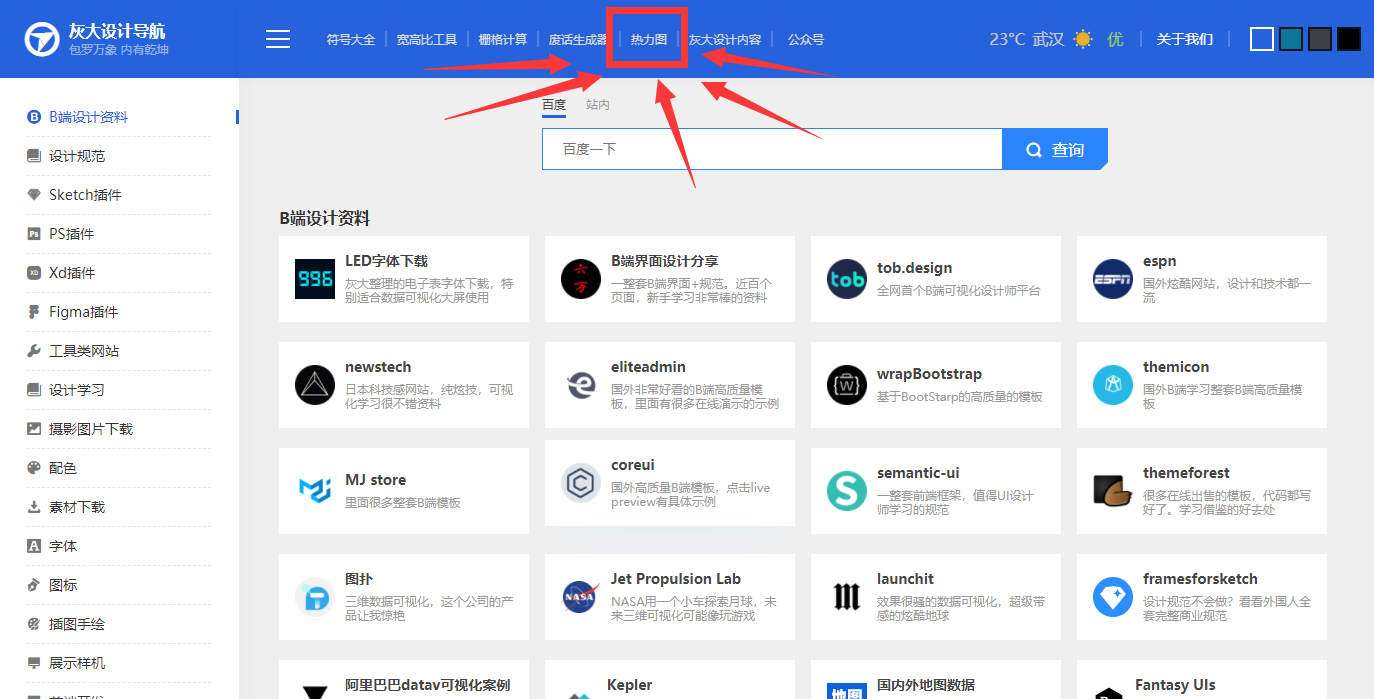Open 灰大设计内容 in top navigation
Screen dimensions: 1374x699
(x=725, y=40)
